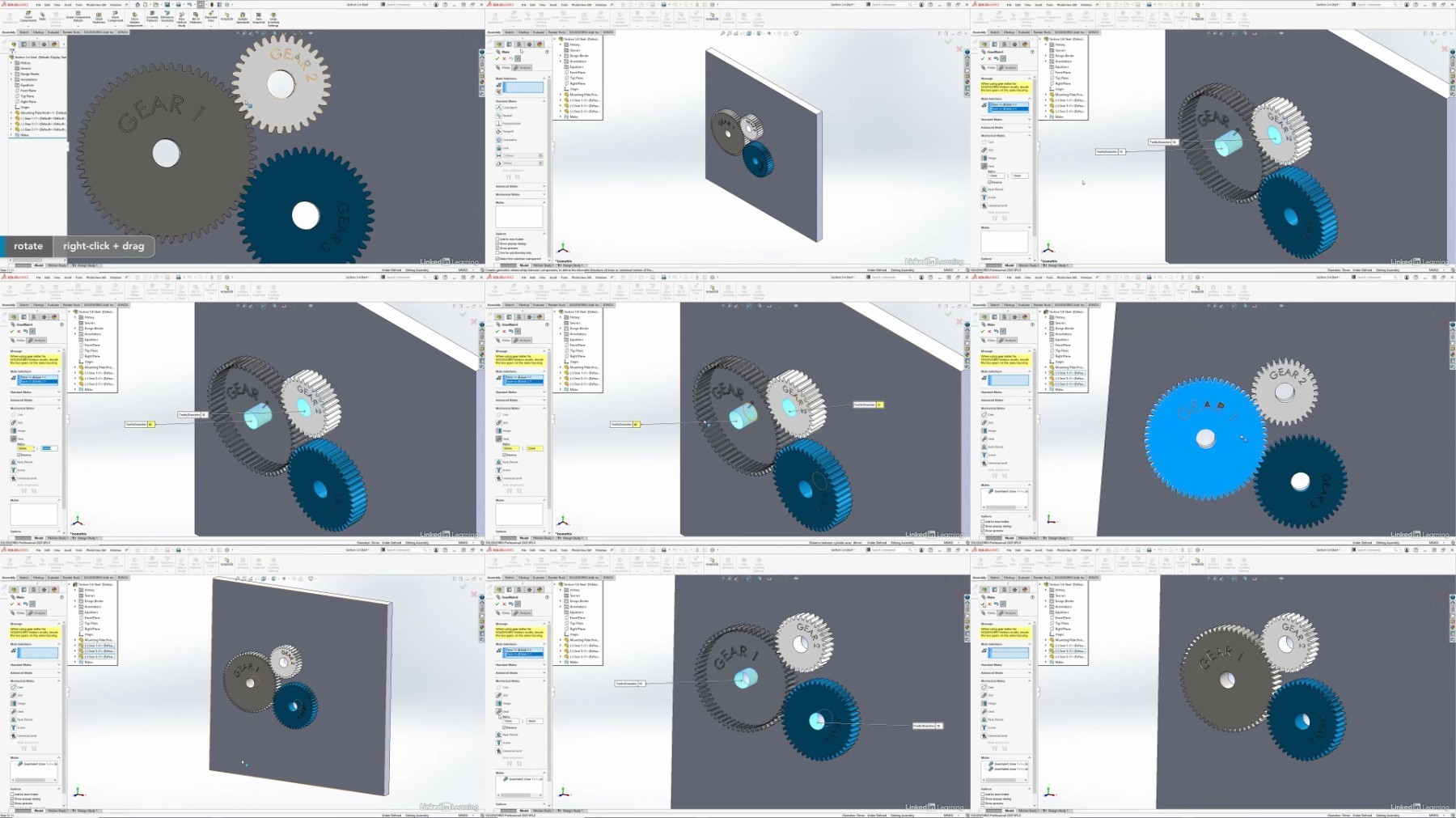Start New Motion Study in the rotate-tip frame

pos(182,19)
